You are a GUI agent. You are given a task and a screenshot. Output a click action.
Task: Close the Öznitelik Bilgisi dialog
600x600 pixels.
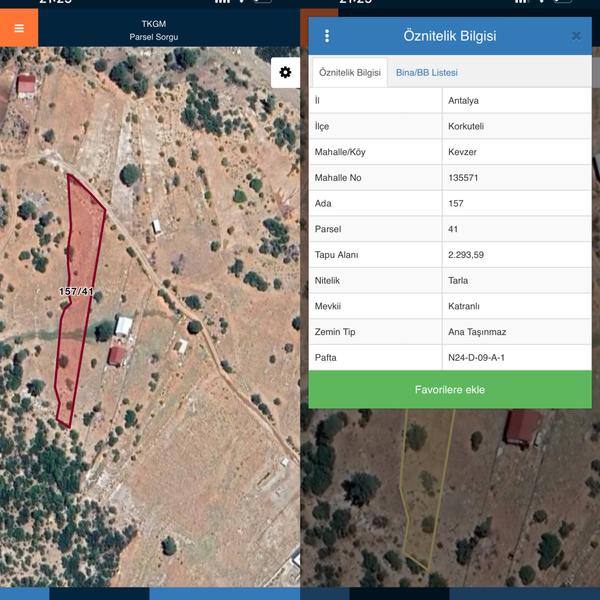(576, 36)
